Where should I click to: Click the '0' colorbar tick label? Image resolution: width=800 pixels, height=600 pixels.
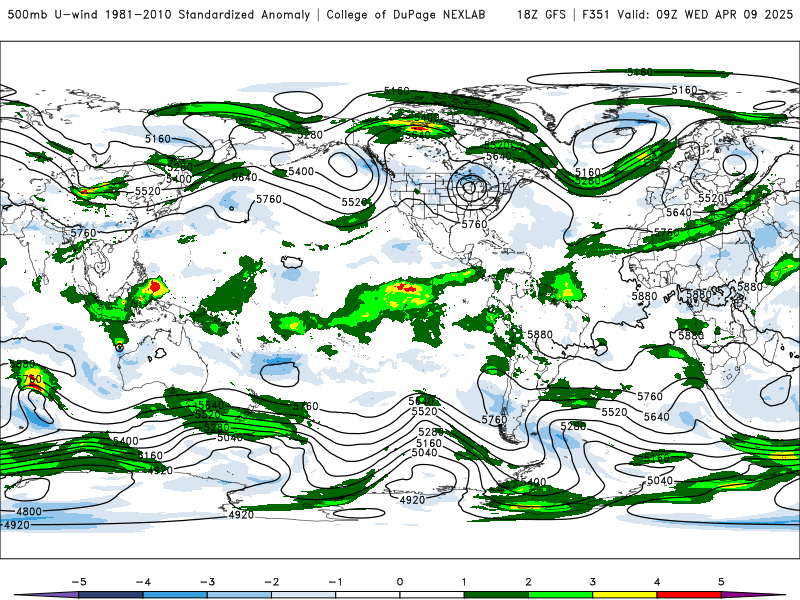coord(400,582)
